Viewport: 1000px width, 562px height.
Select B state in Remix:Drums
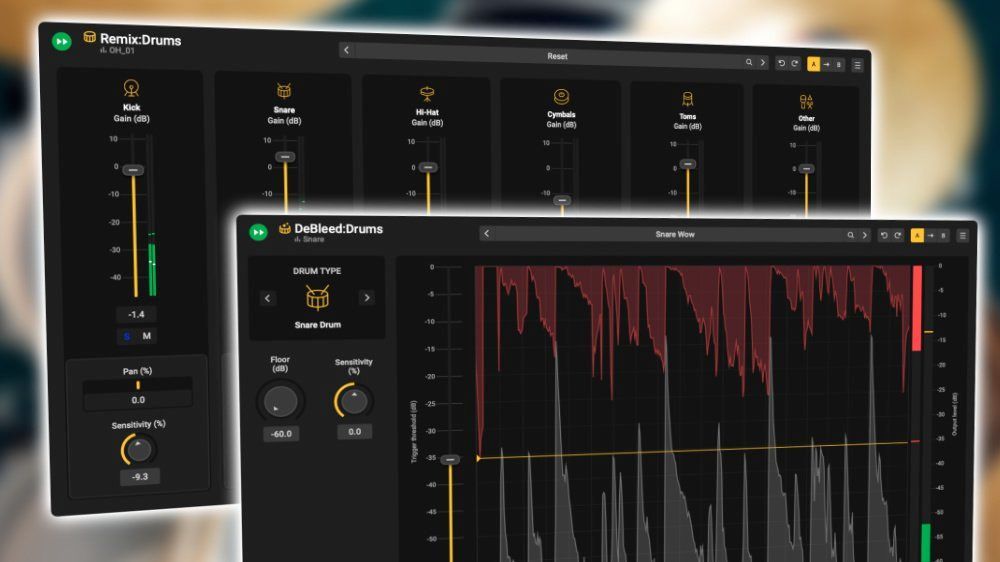(839, 64)
